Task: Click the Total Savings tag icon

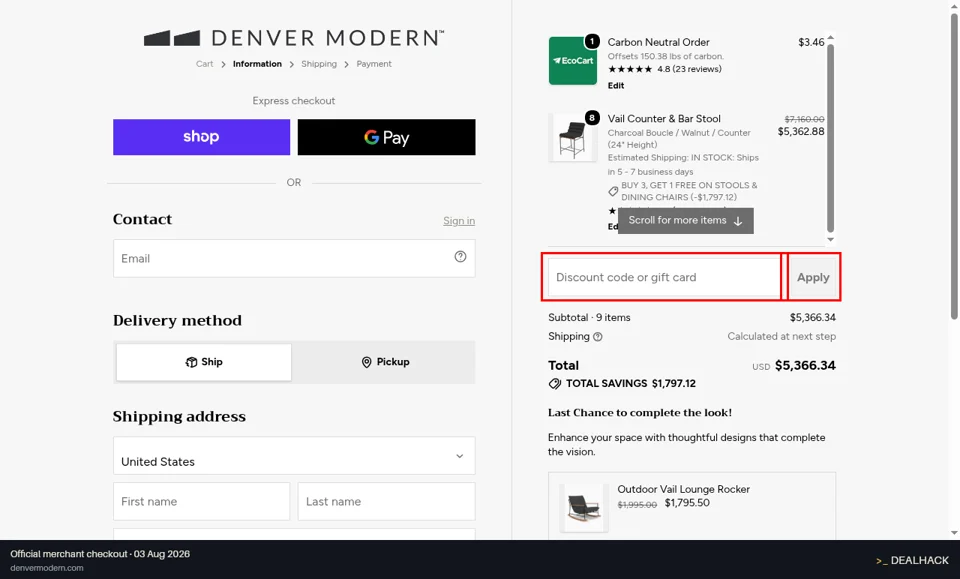Action: point(555,384)
